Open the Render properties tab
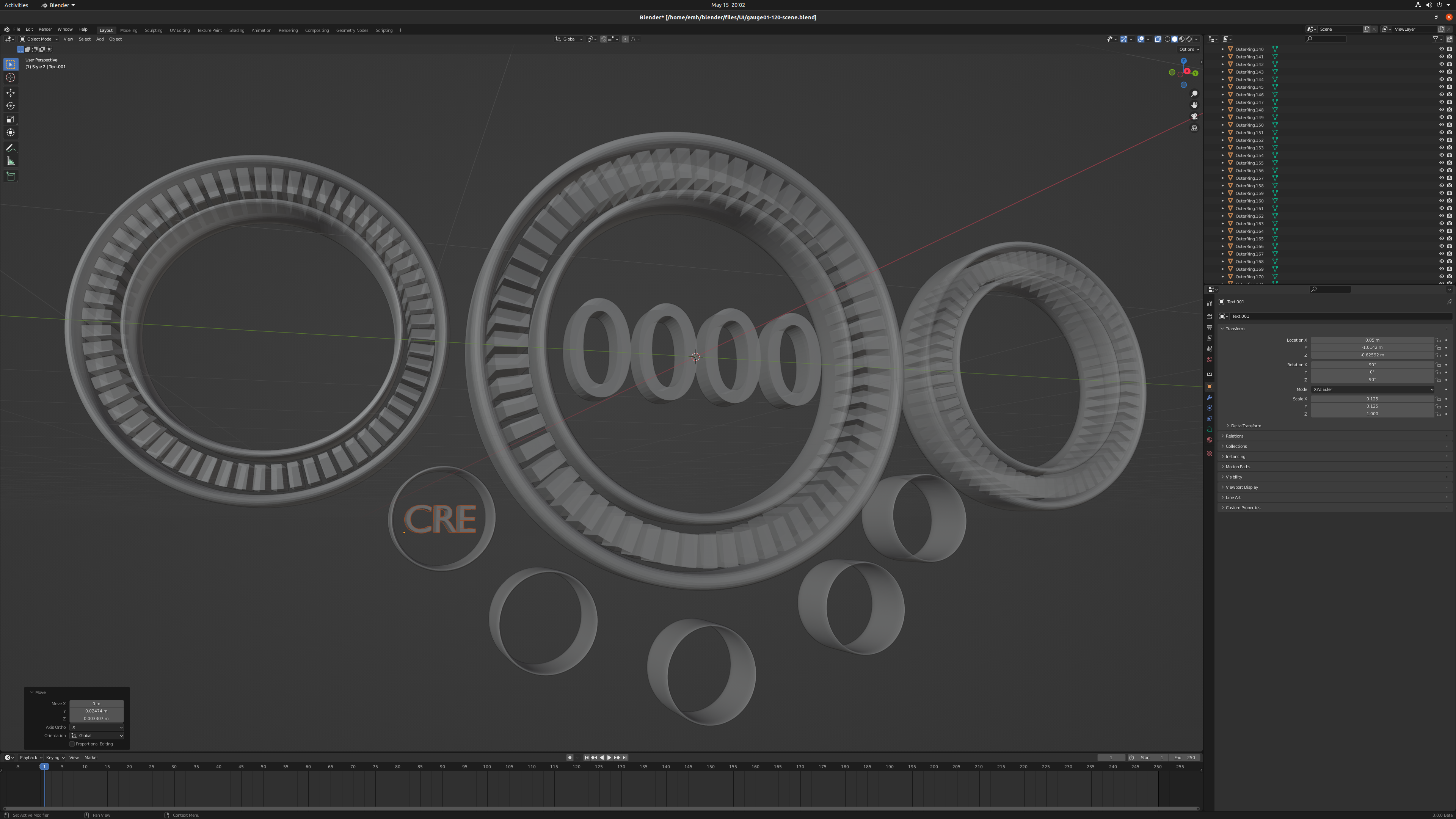 1210,317
